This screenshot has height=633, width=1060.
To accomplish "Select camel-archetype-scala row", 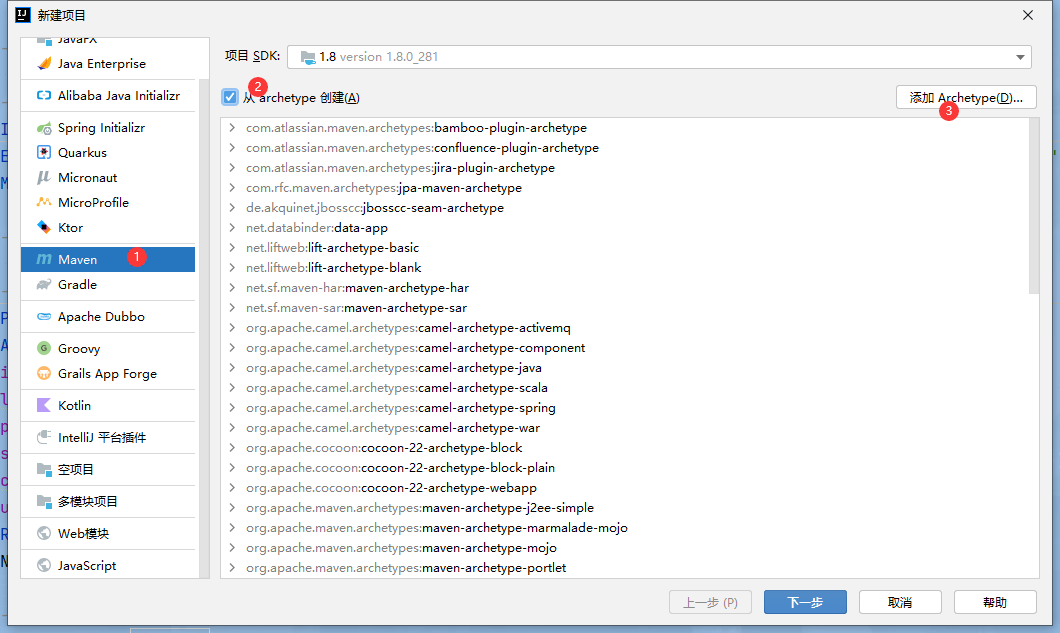I will click(x=624, y=388).
